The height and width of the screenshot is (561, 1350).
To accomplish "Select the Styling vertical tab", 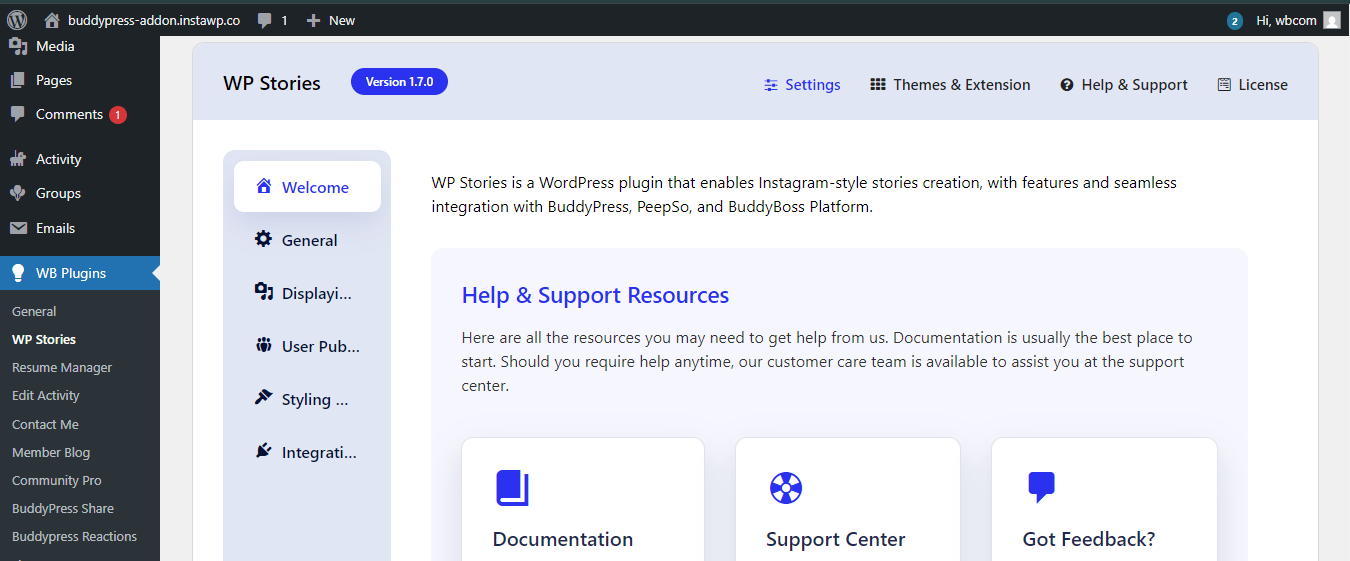I will [x=307, y=399].
